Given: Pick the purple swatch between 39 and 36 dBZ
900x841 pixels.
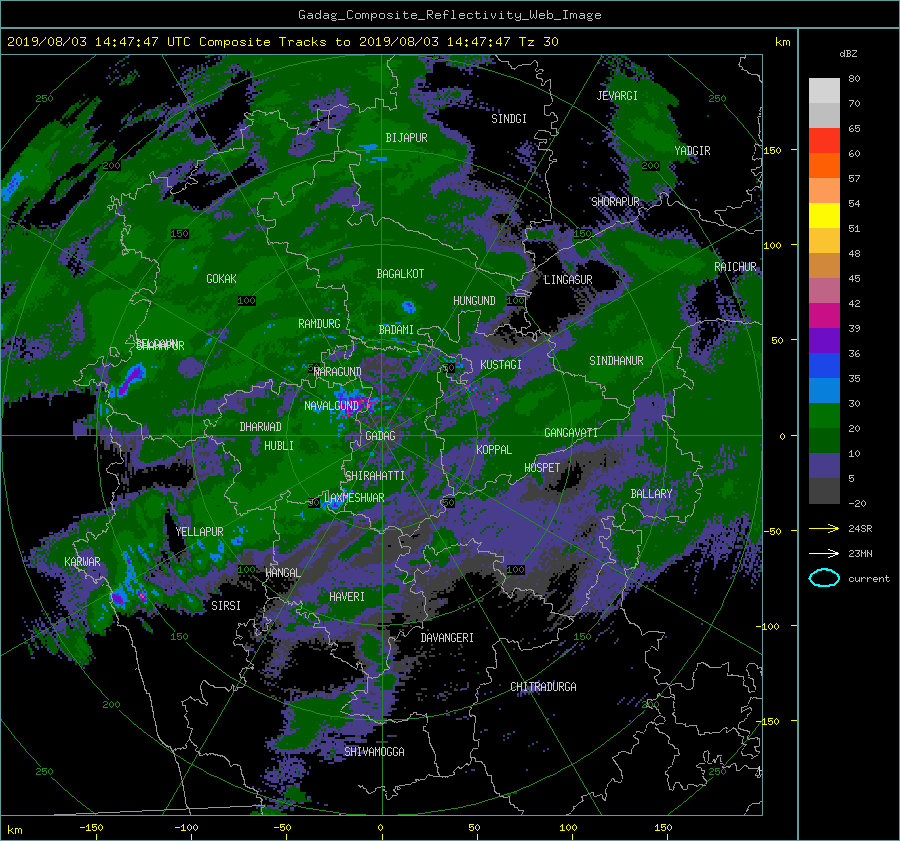Looking at the screenshot, I should point(824,341).
